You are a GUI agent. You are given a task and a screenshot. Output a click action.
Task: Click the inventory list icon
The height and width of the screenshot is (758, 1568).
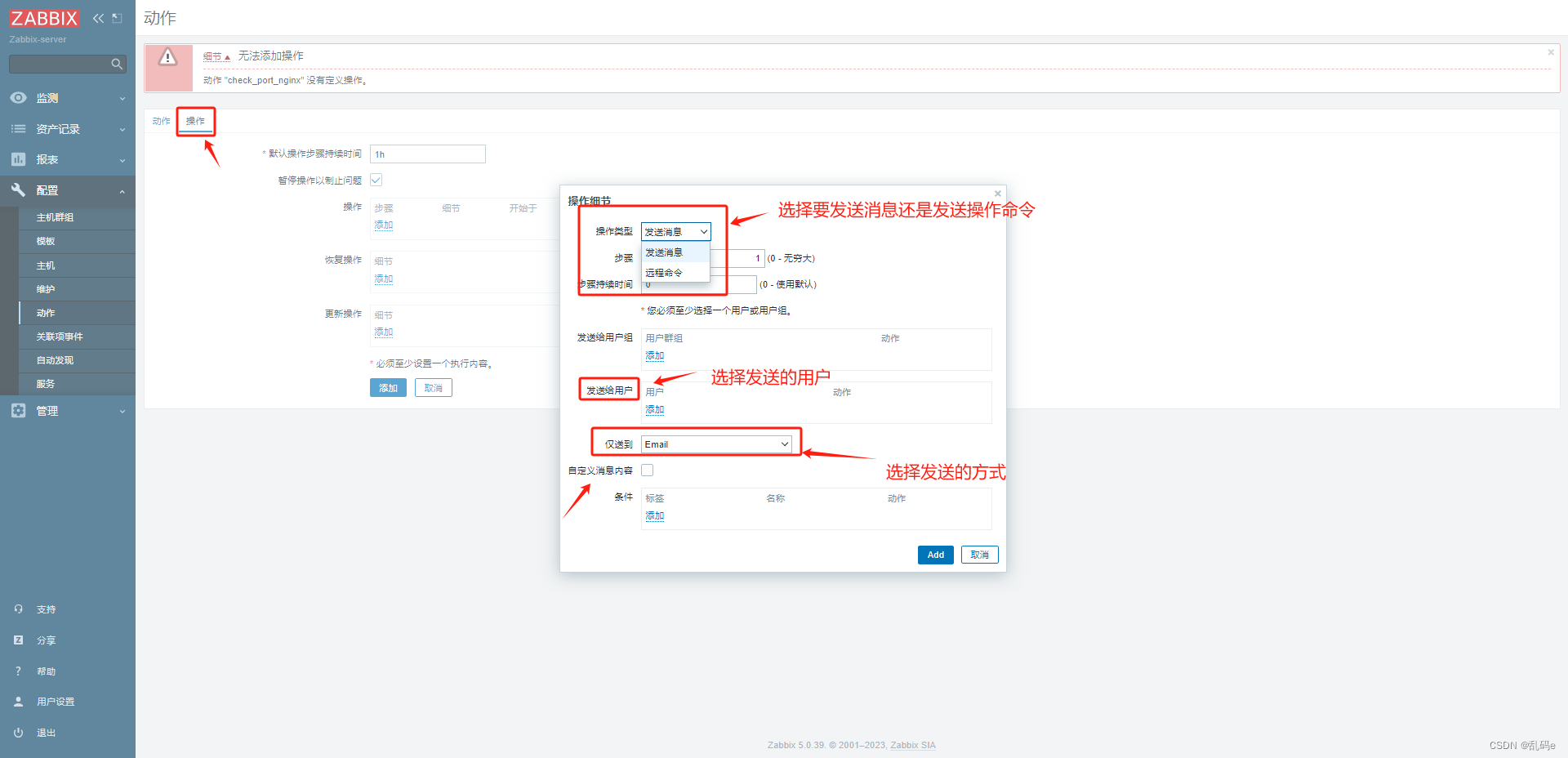18,129
